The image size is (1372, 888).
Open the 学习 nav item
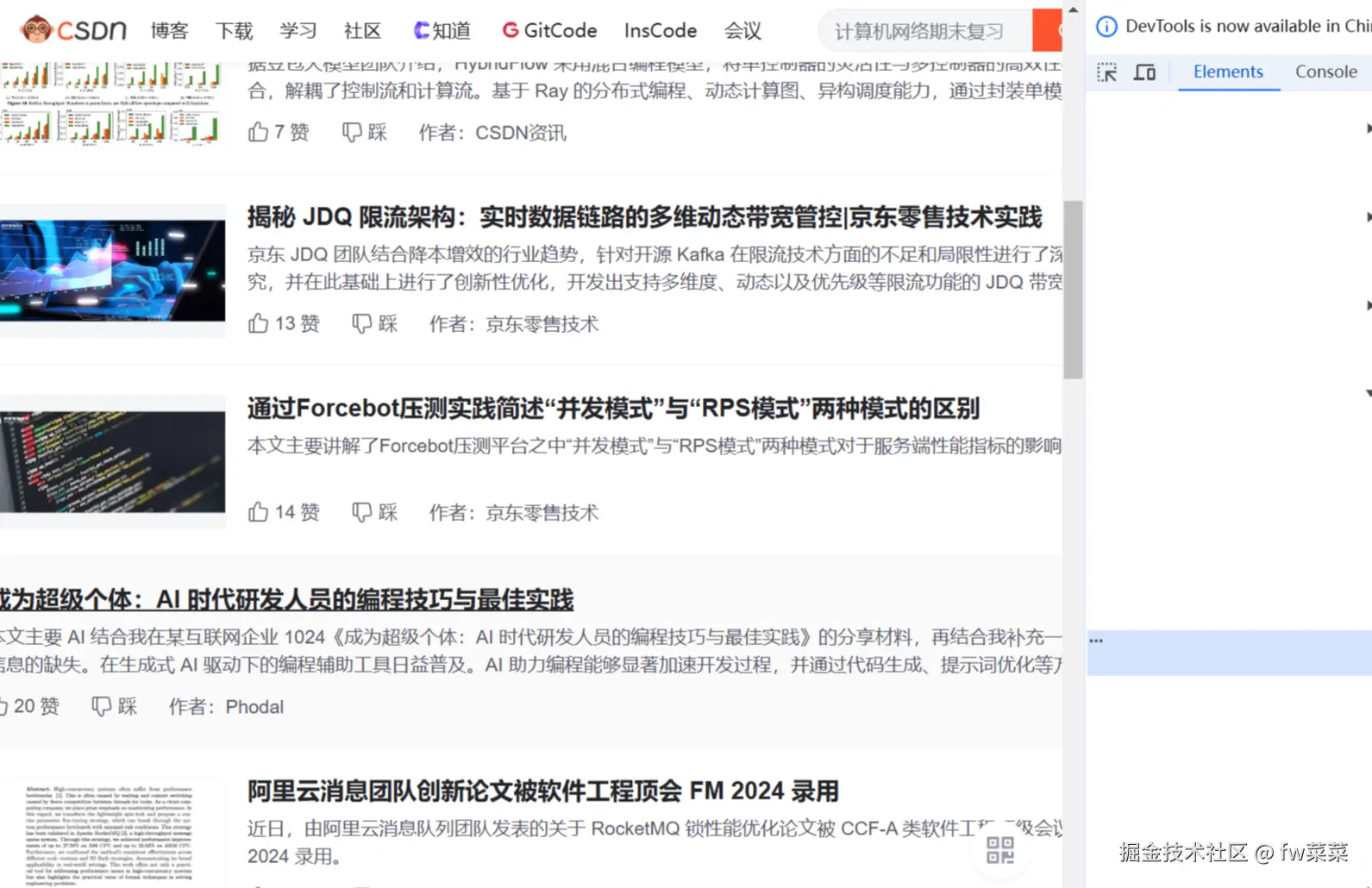(x=298, y=31)
